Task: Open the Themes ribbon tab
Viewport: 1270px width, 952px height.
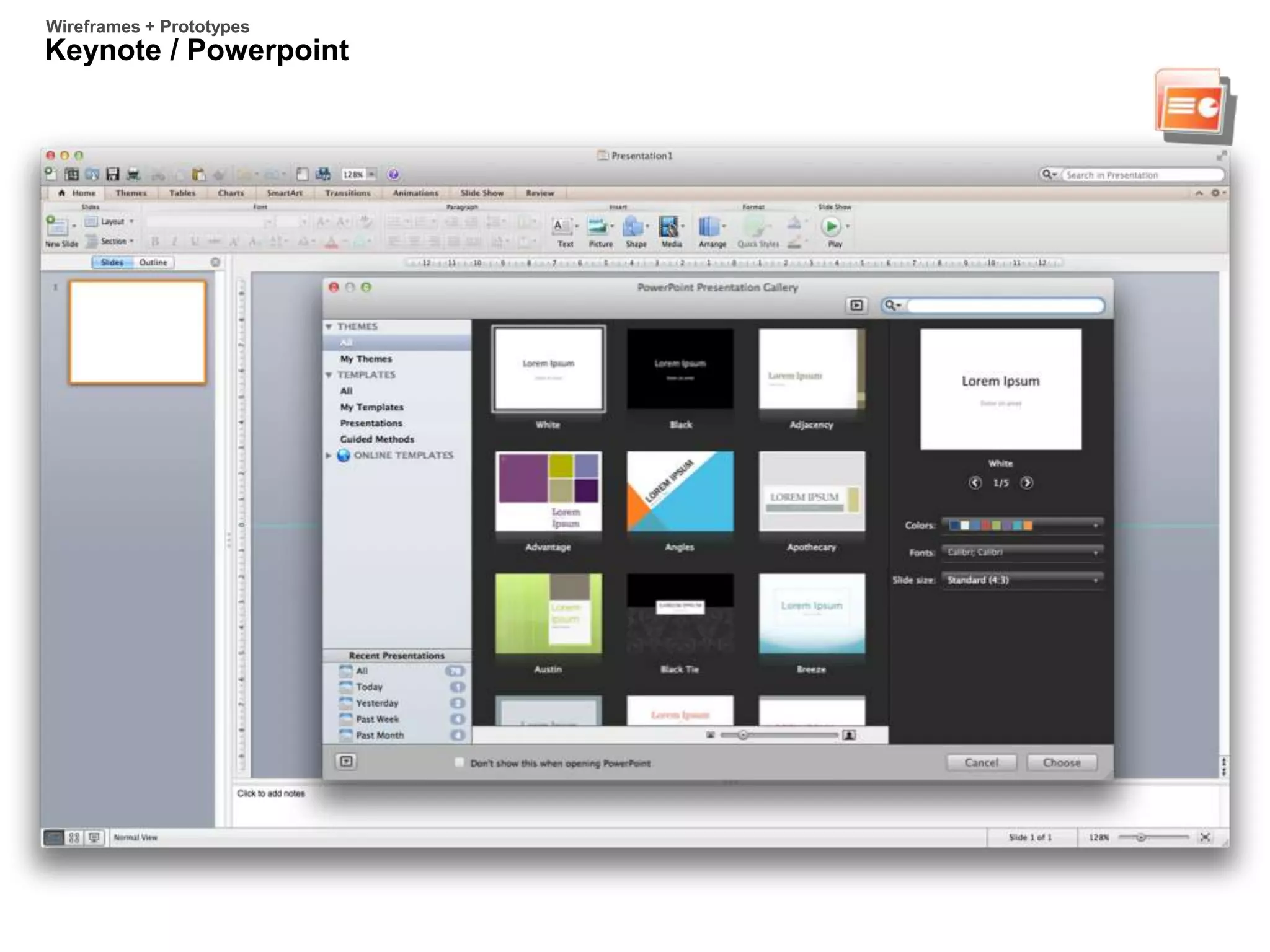Action: 131,193
